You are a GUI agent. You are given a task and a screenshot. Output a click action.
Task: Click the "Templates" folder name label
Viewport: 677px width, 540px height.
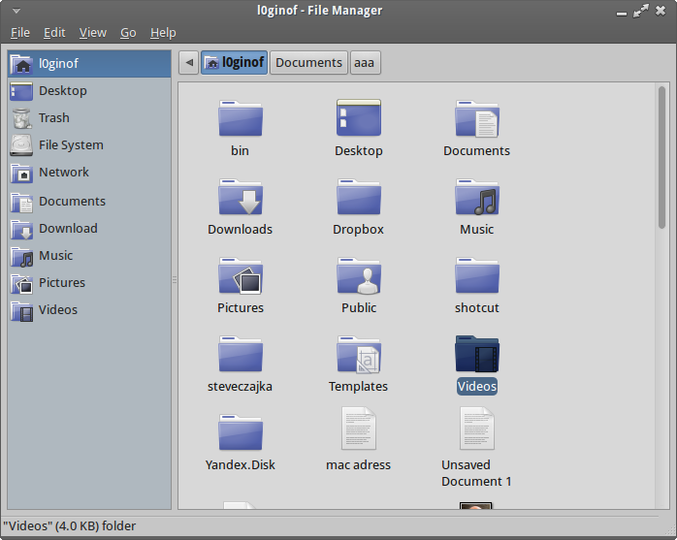click(x=358, y=386)
